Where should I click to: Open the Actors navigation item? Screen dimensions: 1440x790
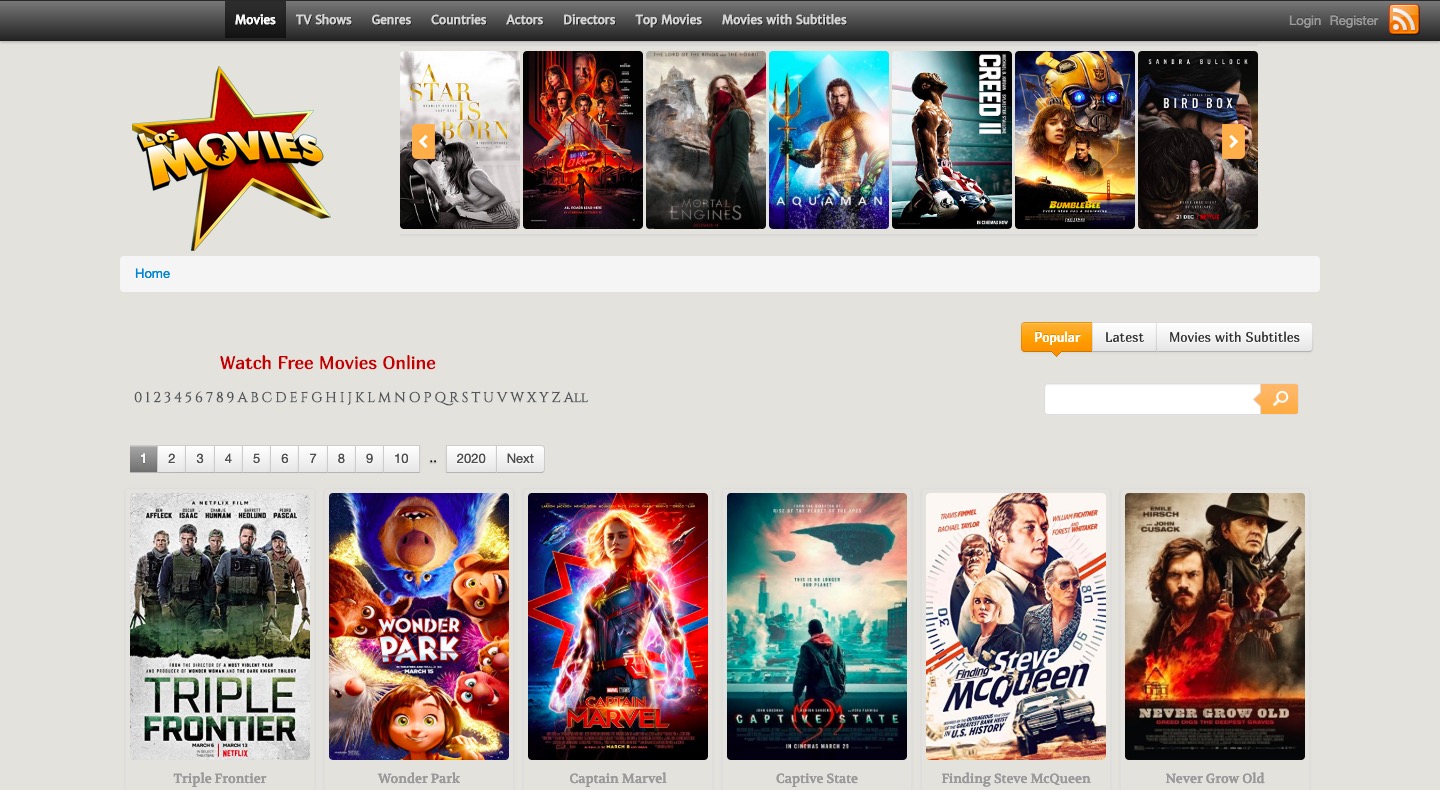(525, 19)
